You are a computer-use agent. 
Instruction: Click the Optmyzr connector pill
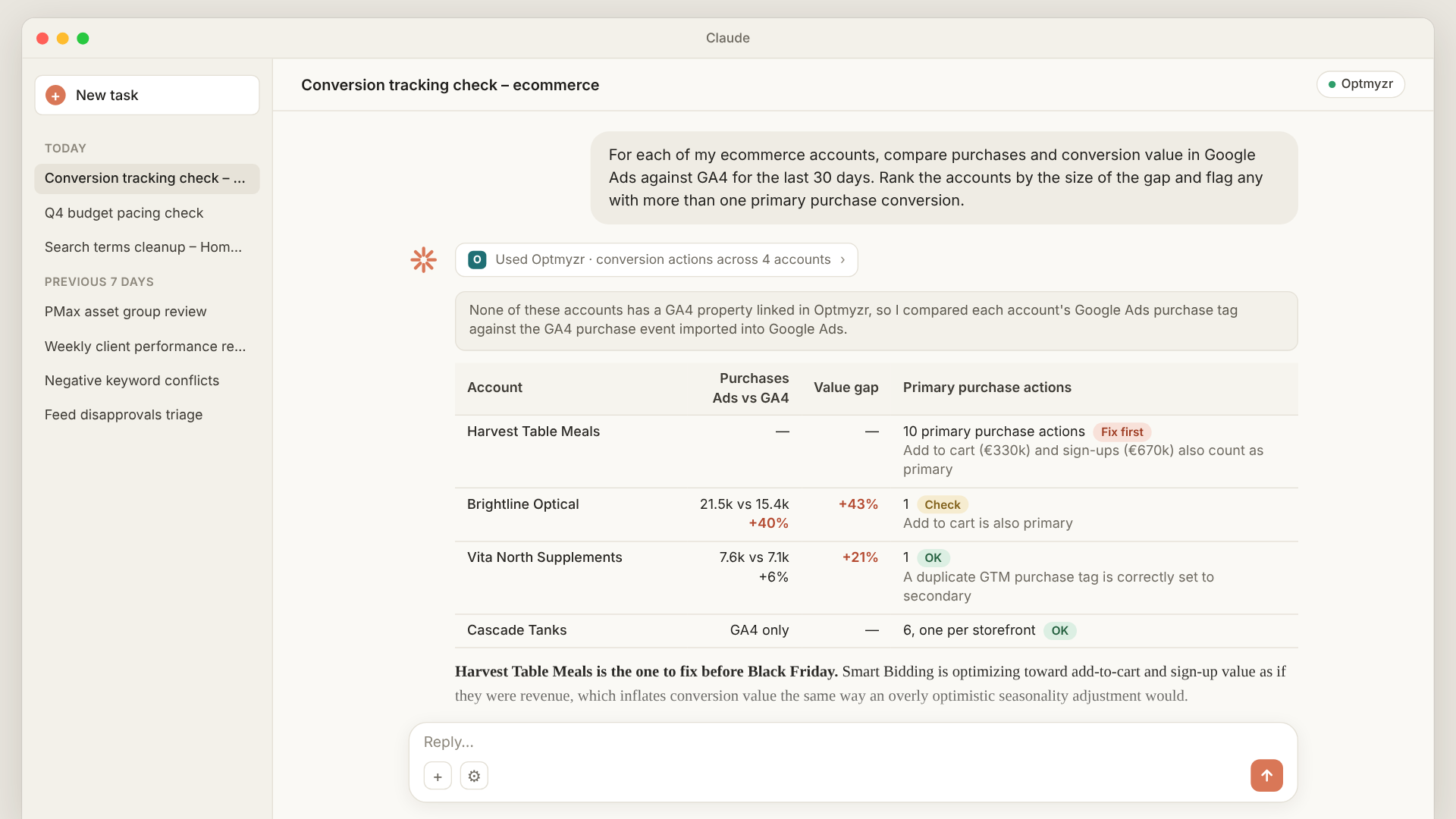[x=1360, y=84]
